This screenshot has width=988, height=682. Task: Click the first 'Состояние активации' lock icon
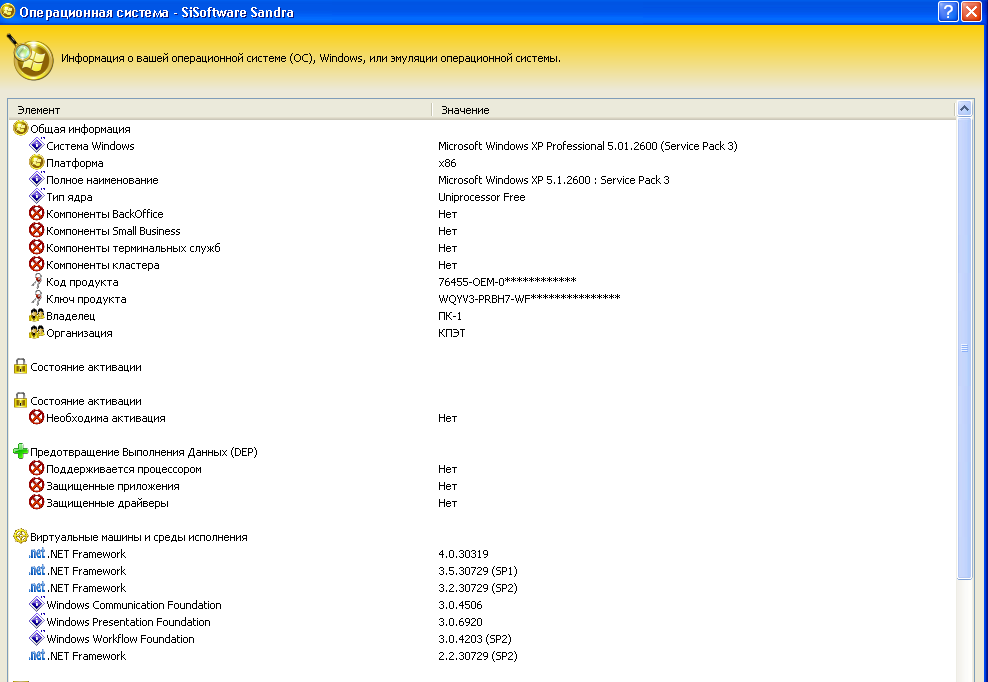pos(20,366)
